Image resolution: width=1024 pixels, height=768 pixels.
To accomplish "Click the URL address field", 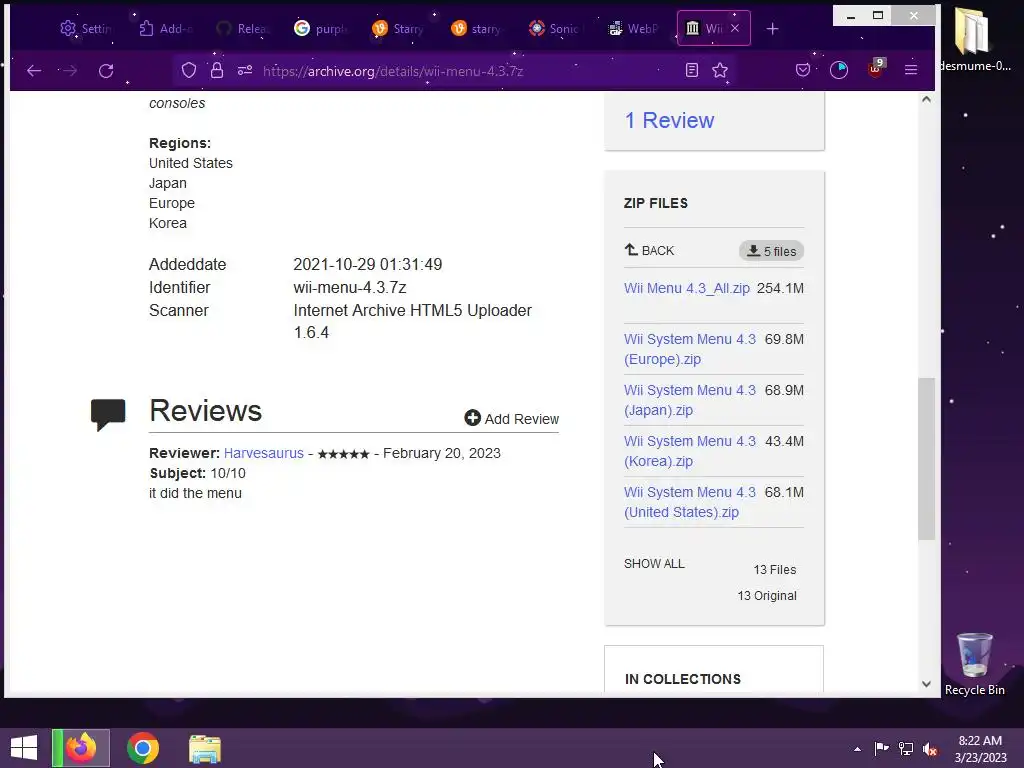I will point(457,71).
